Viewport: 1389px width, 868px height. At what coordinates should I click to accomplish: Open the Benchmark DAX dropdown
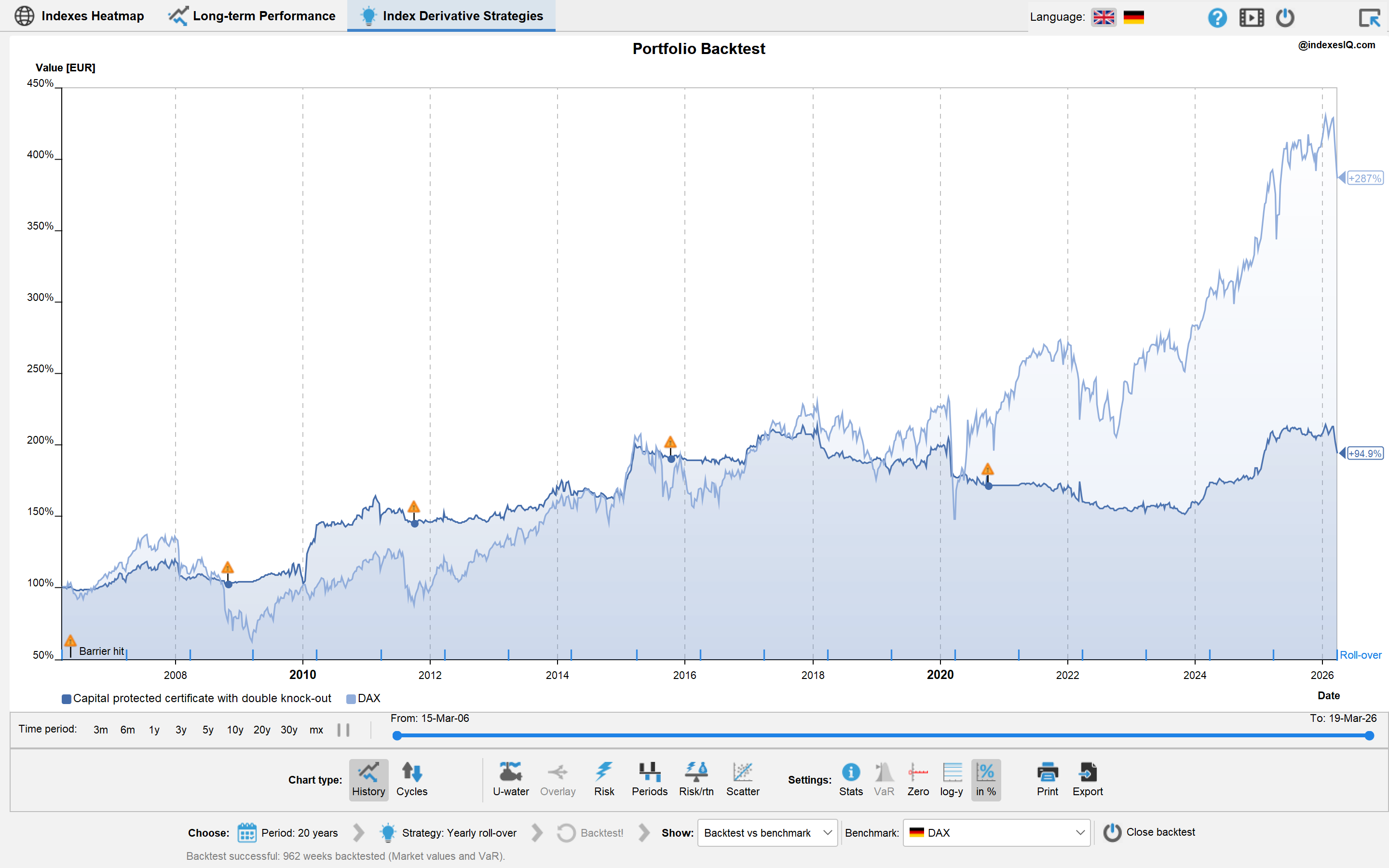point(996,832)
